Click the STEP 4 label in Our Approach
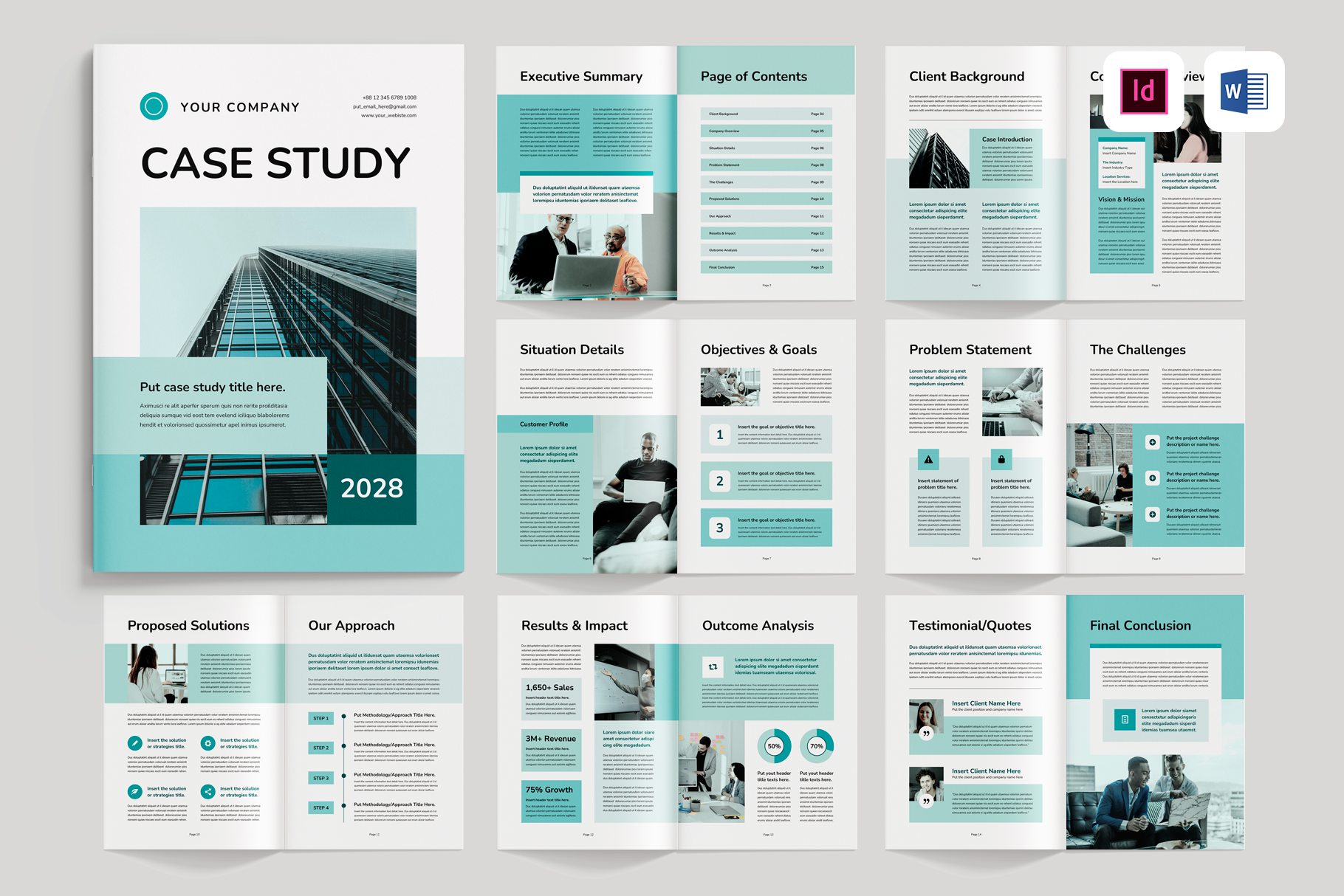Viewport: 1344px width, 896px height. pyautogui.click(x=320, y=807)
